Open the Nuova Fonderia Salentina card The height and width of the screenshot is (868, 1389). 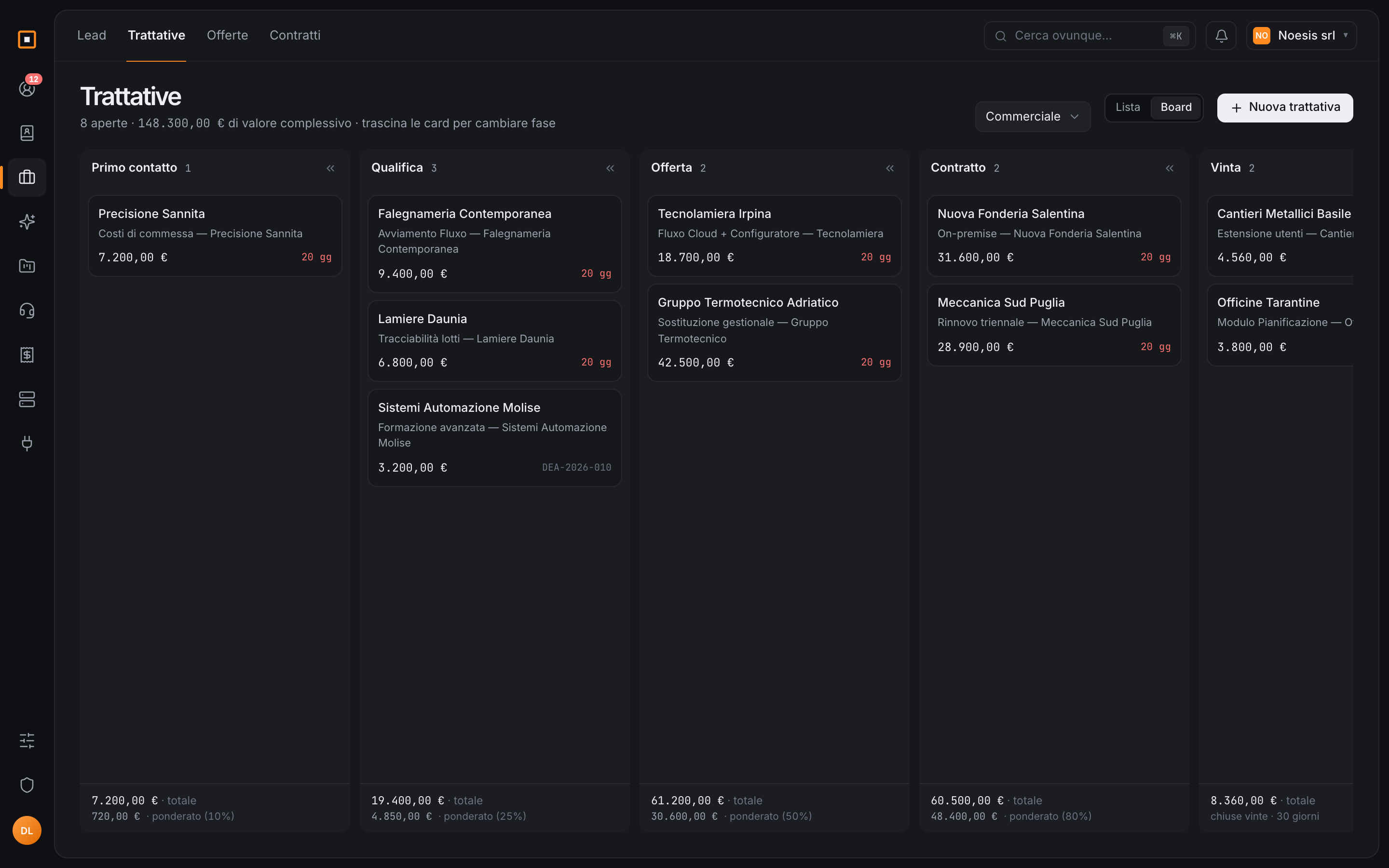click(1054, 236)
